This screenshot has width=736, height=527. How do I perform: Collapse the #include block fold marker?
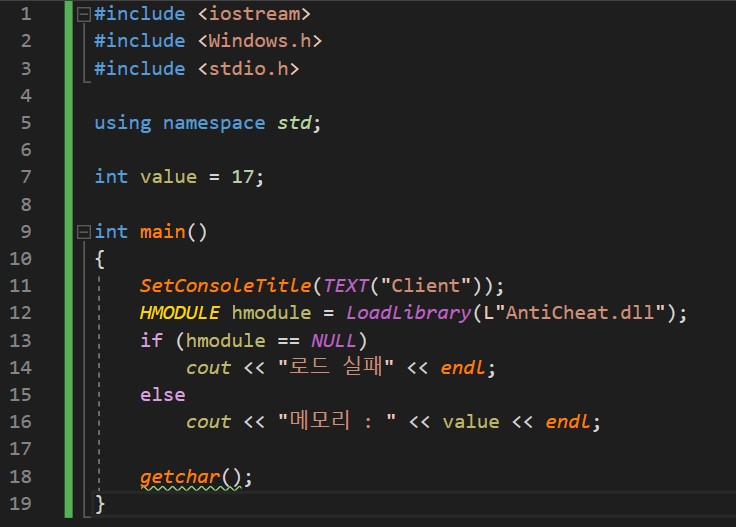point(84,15)
